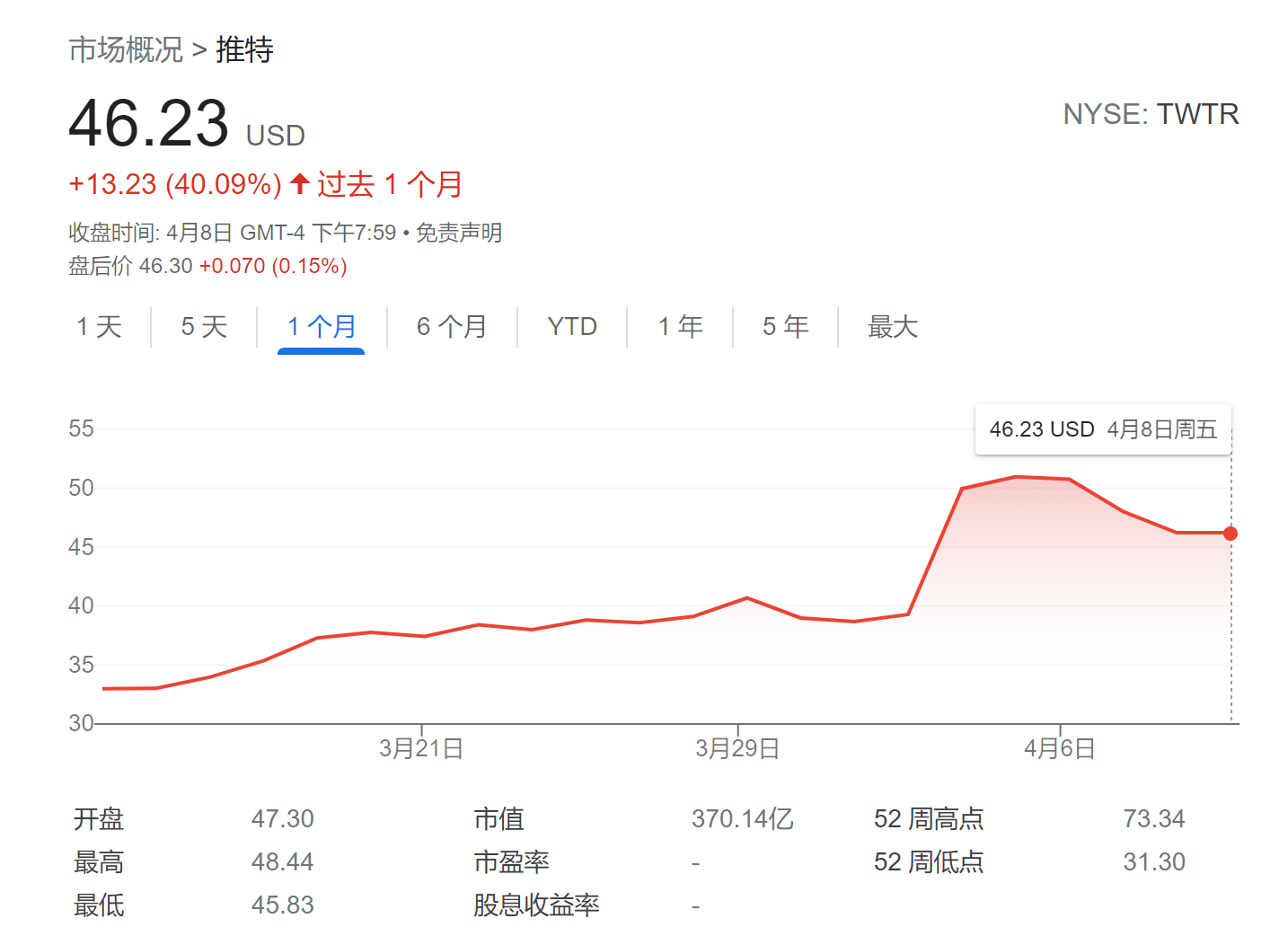
Task: Switch to the 5 天 tab
Action: tap(204, 327)
